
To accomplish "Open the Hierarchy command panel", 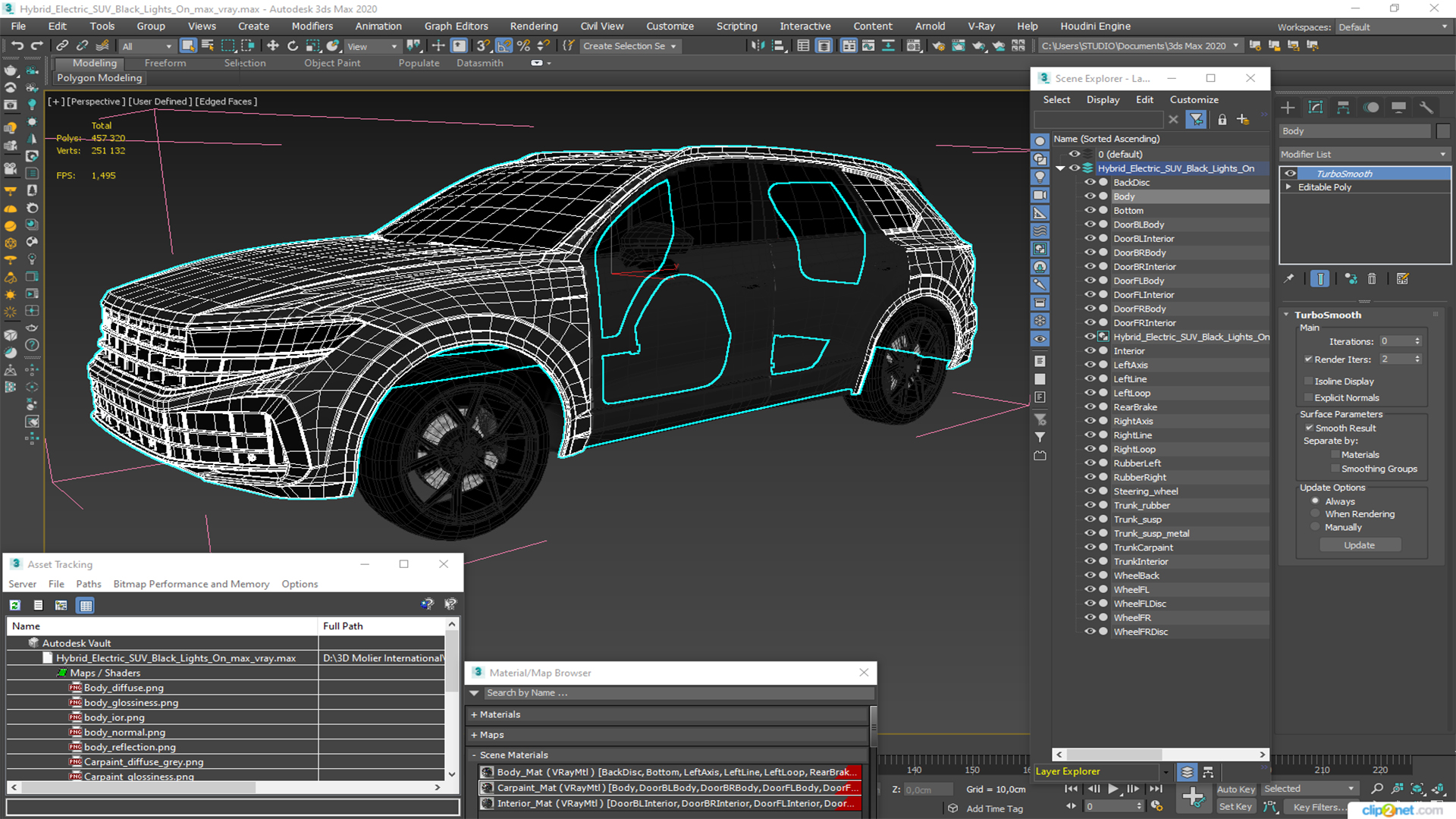I will click(1343, 108).
